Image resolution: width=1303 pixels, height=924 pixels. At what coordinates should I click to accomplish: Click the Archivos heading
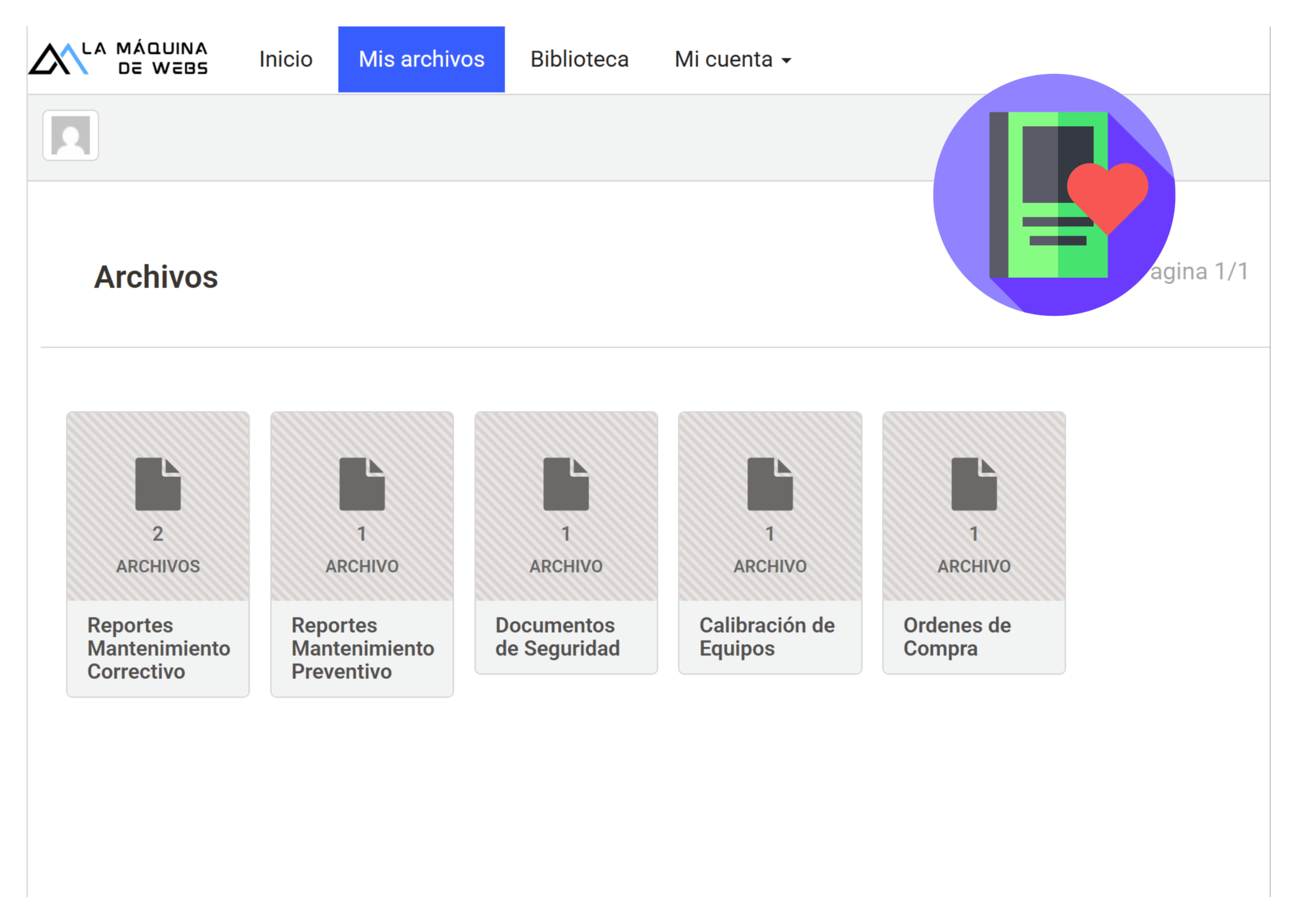click(x=156, y=277)
